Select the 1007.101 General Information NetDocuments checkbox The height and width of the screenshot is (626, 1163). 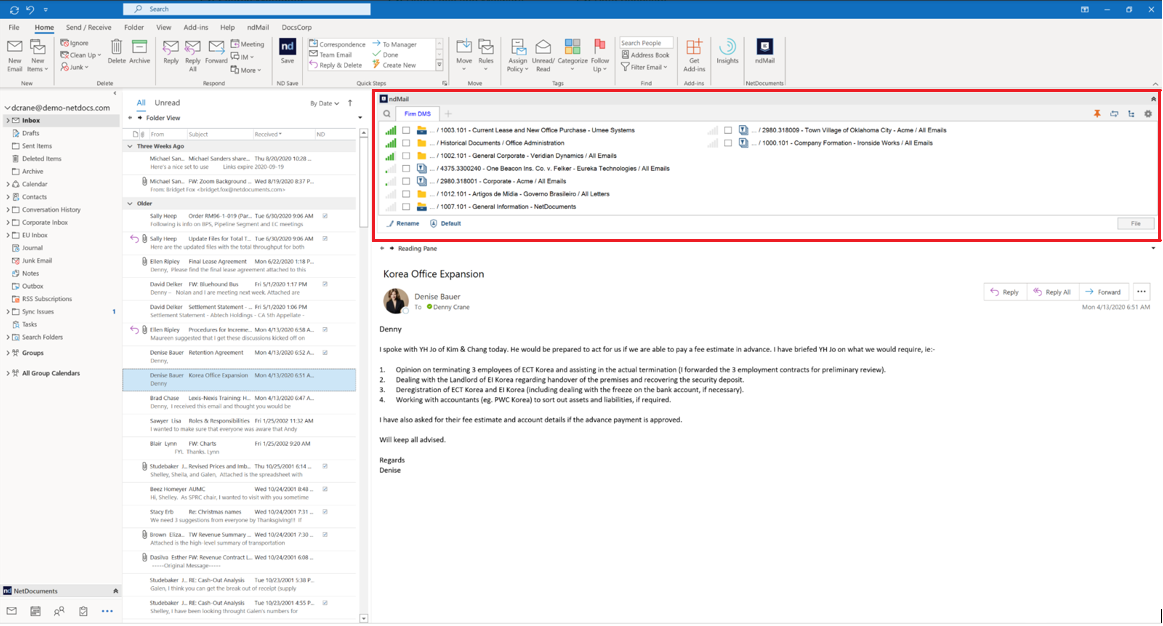point(406,207)
